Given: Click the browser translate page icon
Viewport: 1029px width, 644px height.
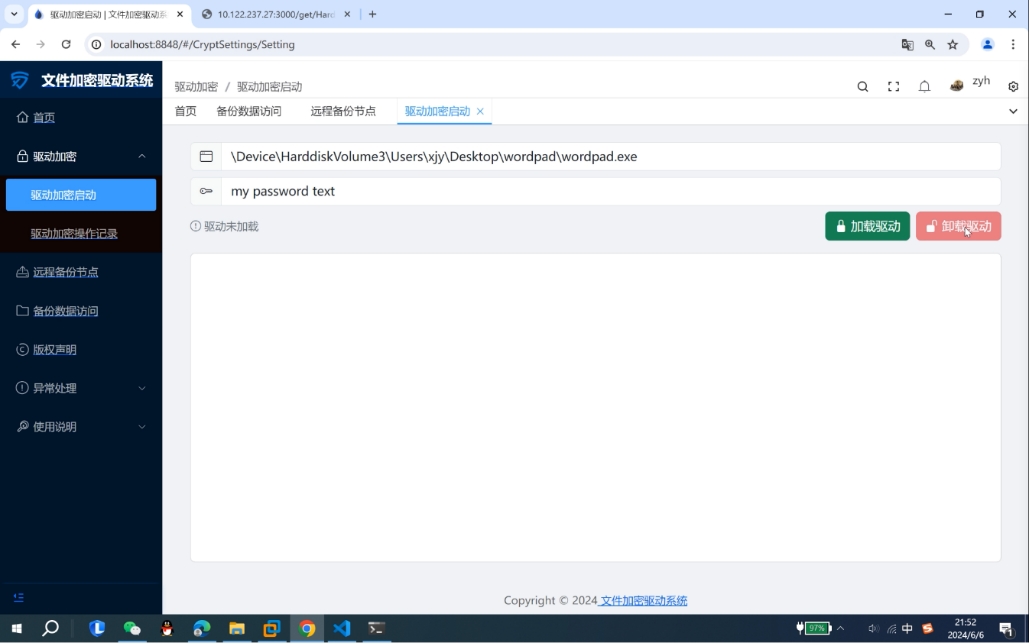Looking at the screenshot, I should pos(907,45).
